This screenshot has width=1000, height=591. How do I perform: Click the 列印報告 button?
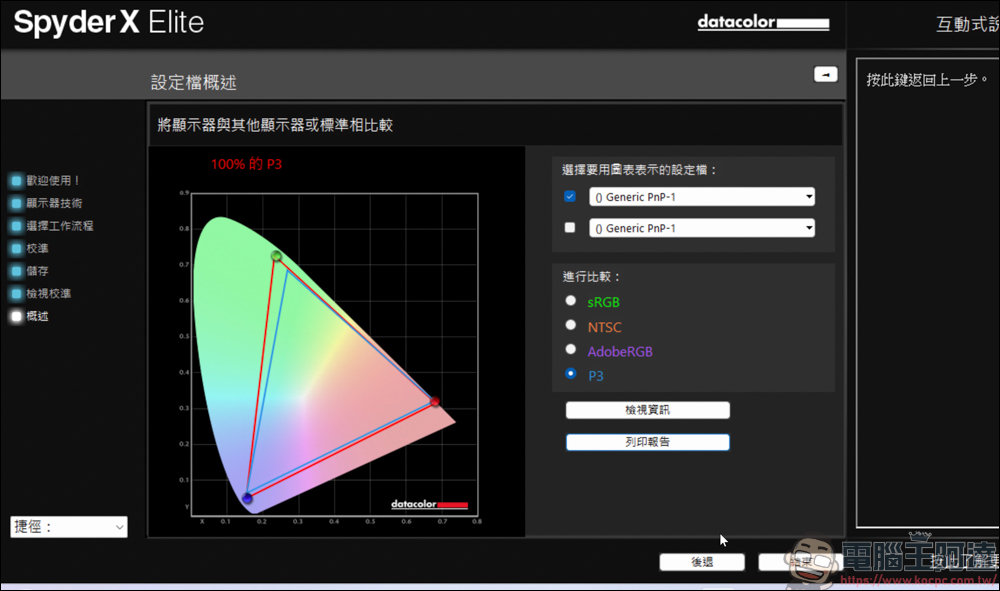pos(647,442)
